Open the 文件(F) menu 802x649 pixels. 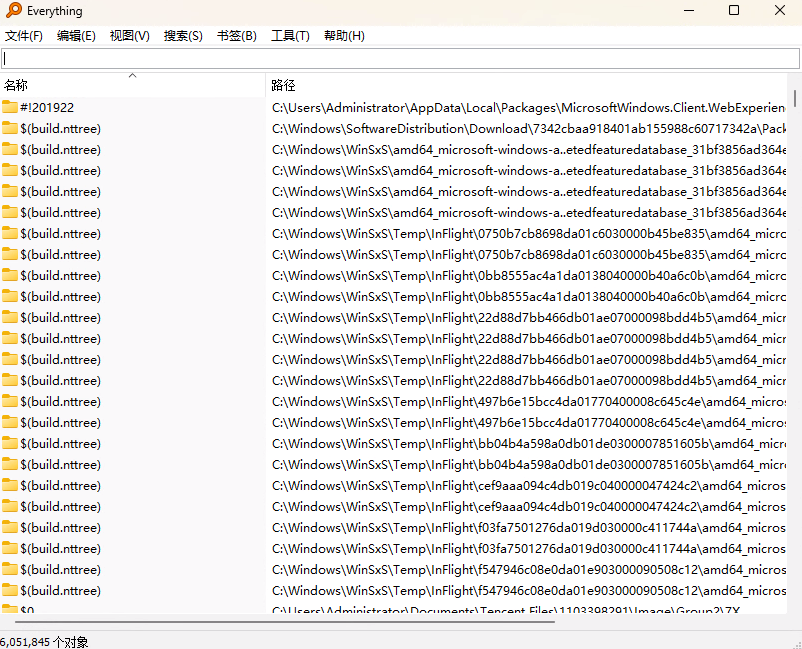24,36
